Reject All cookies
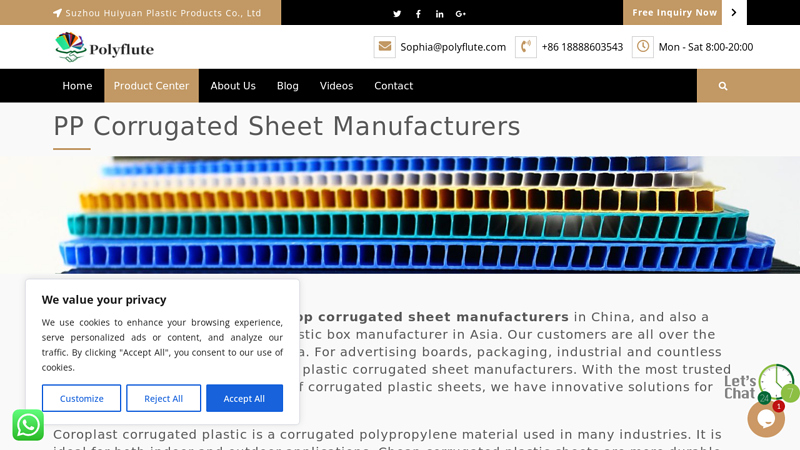 click(163, 398)
